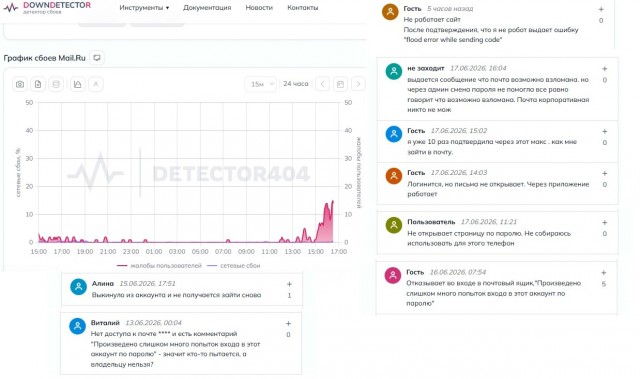Click the date 15.06.2026, 17:51
The width and height of the screenshot is (640, 379).
147,283
